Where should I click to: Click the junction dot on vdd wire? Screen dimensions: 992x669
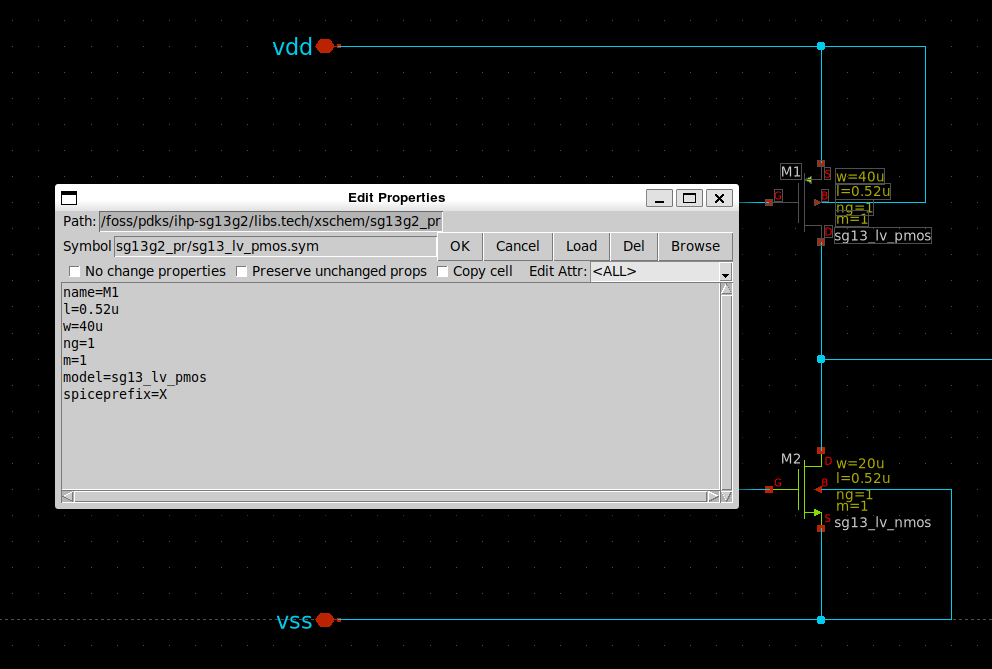tap(821, 46)
